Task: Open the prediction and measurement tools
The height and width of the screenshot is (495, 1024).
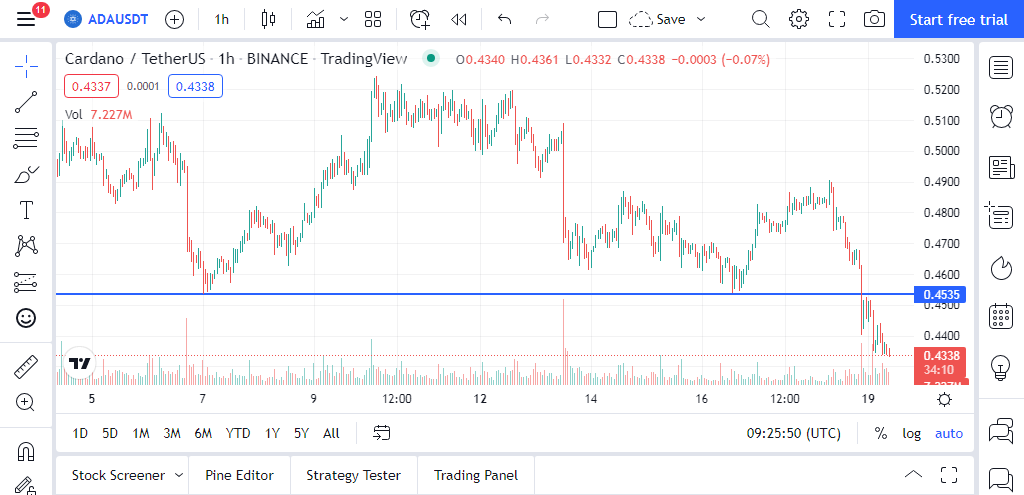Action: 26,282
